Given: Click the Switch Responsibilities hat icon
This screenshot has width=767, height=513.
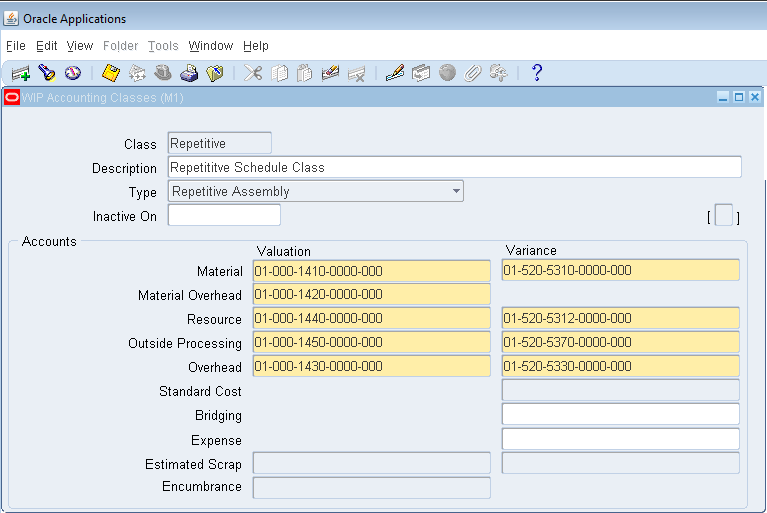Looking at the screenshot, I should [163, 73].
